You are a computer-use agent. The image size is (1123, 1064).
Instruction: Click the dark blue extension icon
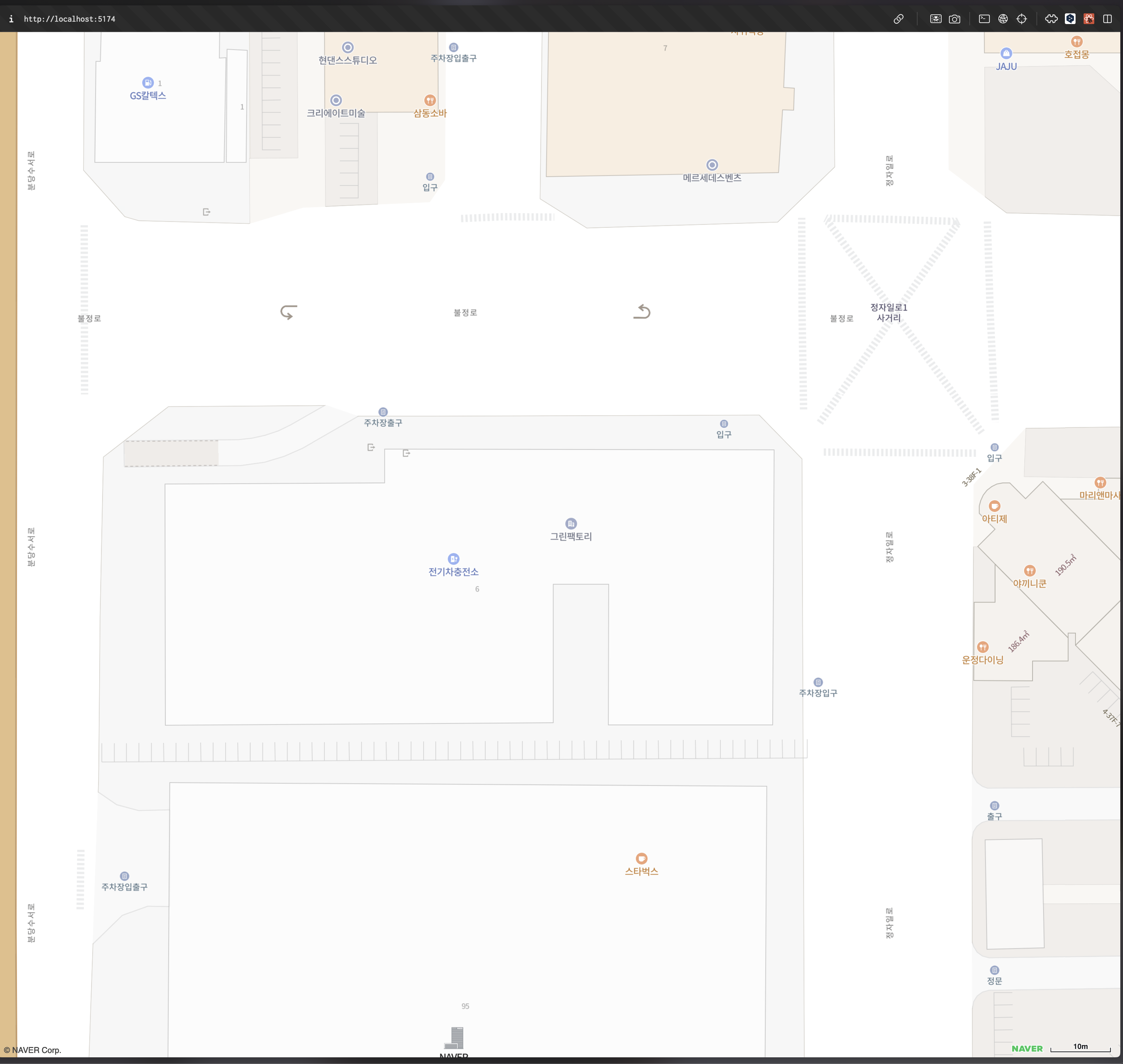point(1070,19)
